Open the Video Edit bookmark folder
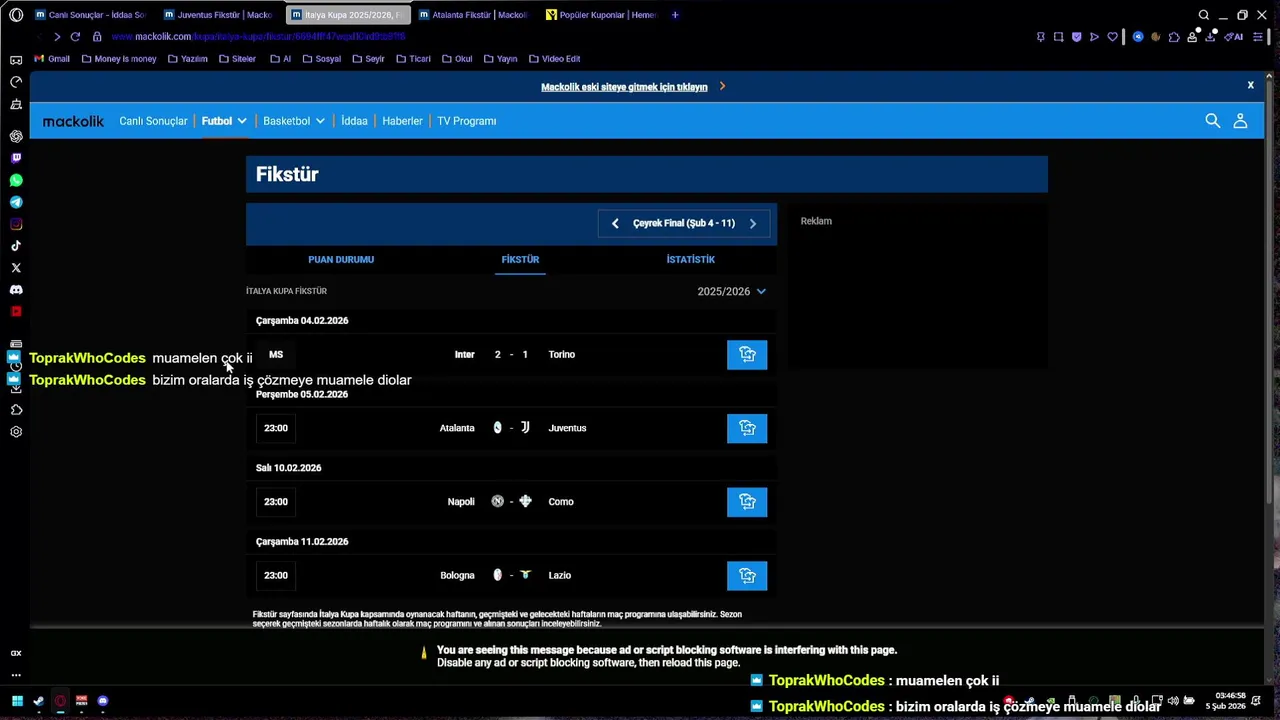The image size is (1280, 720). 554,59
